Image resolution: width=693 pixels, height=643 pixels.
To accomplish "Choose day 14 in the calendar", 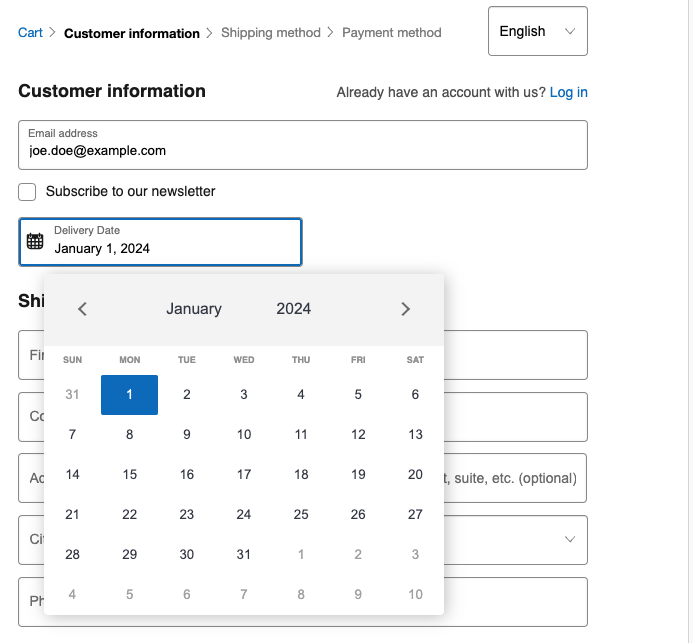I will point(72,476).
